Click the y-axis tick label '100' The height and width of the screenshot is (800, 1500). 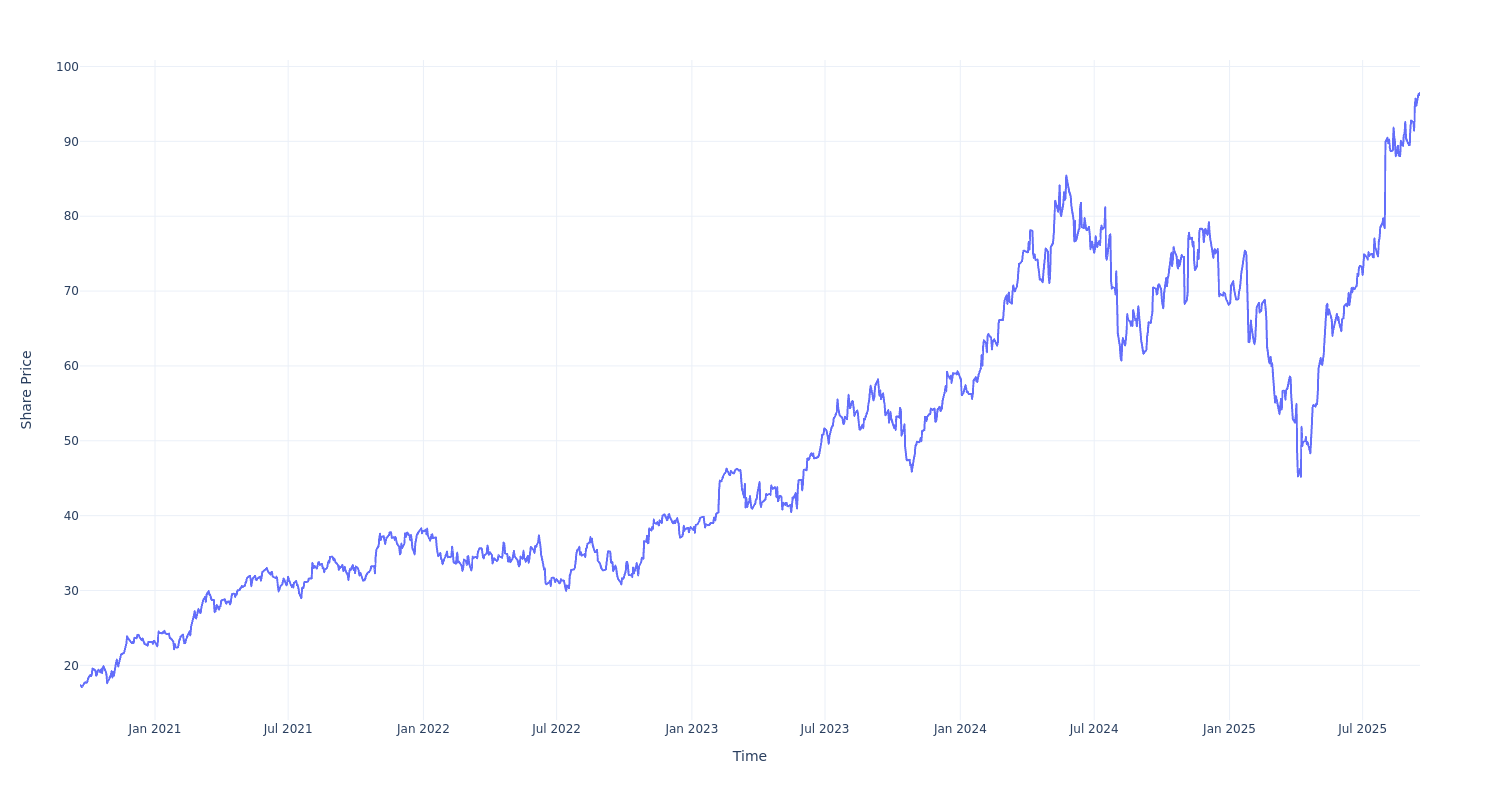67,67
